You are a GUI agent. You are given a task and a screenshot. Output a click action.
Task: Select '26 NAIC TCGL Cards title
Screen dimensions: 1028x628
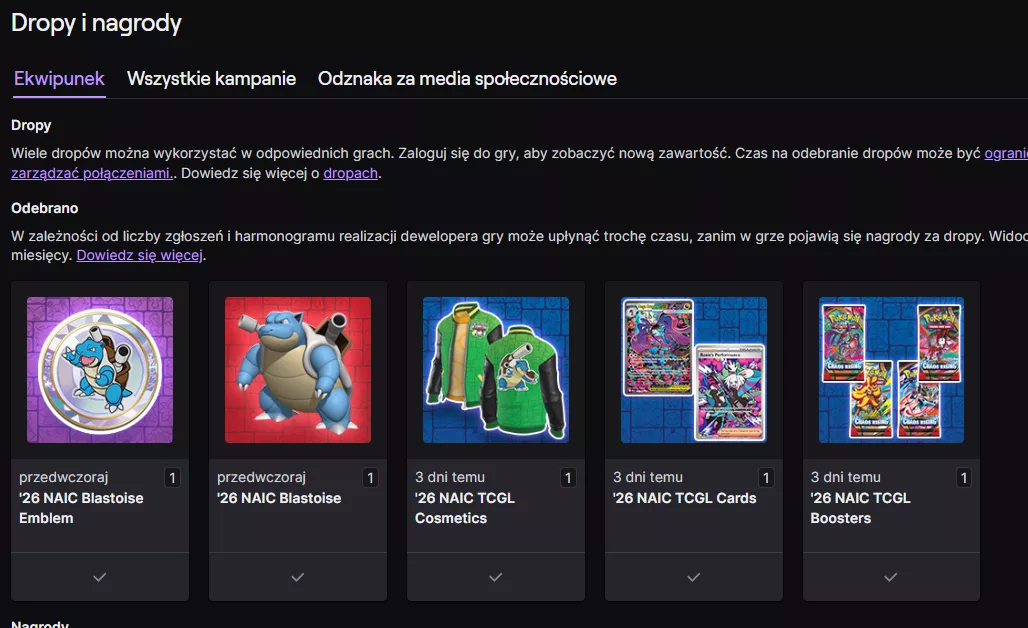[684, 498]
